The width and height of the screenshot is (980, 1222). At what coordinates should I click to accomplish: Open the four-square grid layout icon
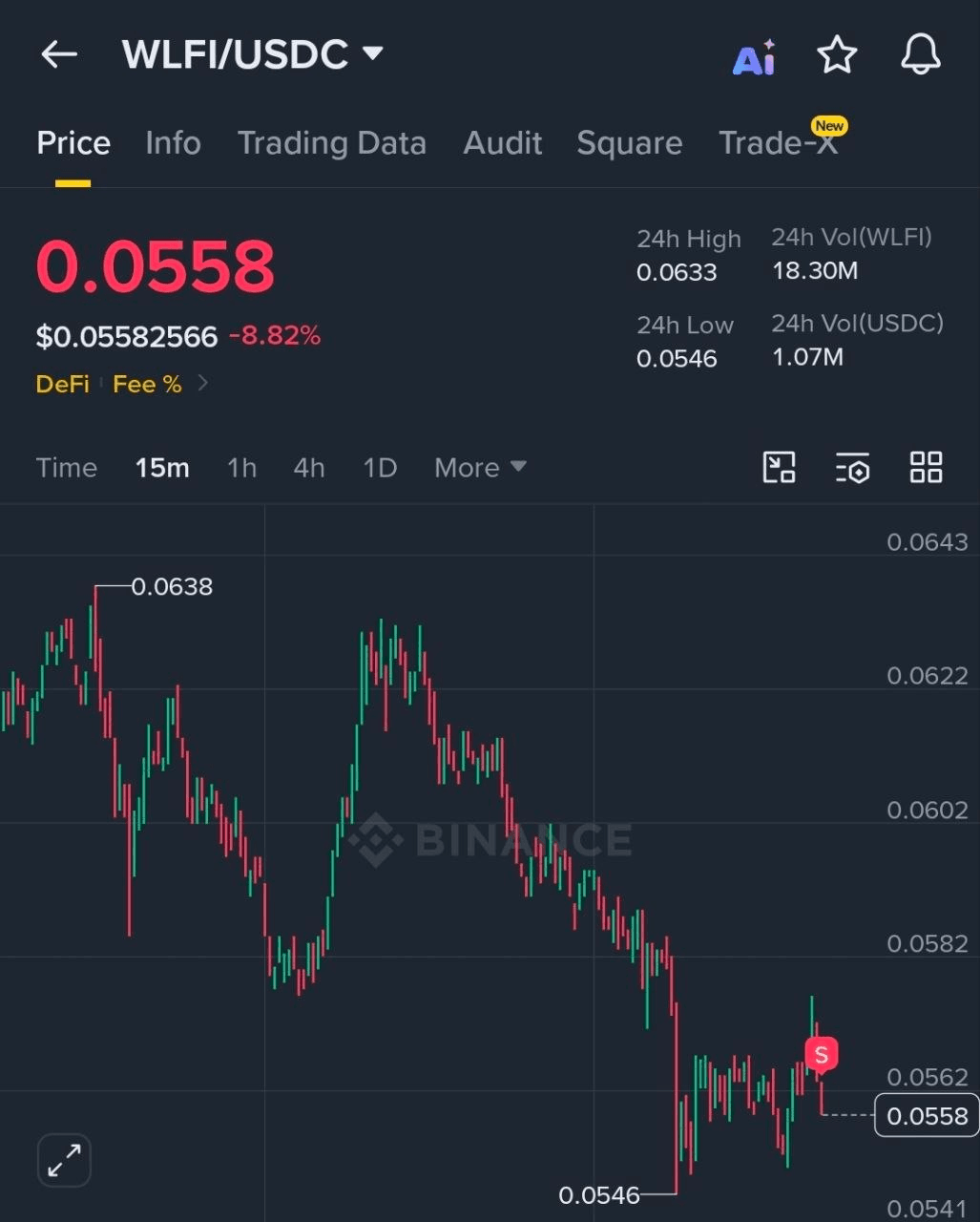click(926, 468)
